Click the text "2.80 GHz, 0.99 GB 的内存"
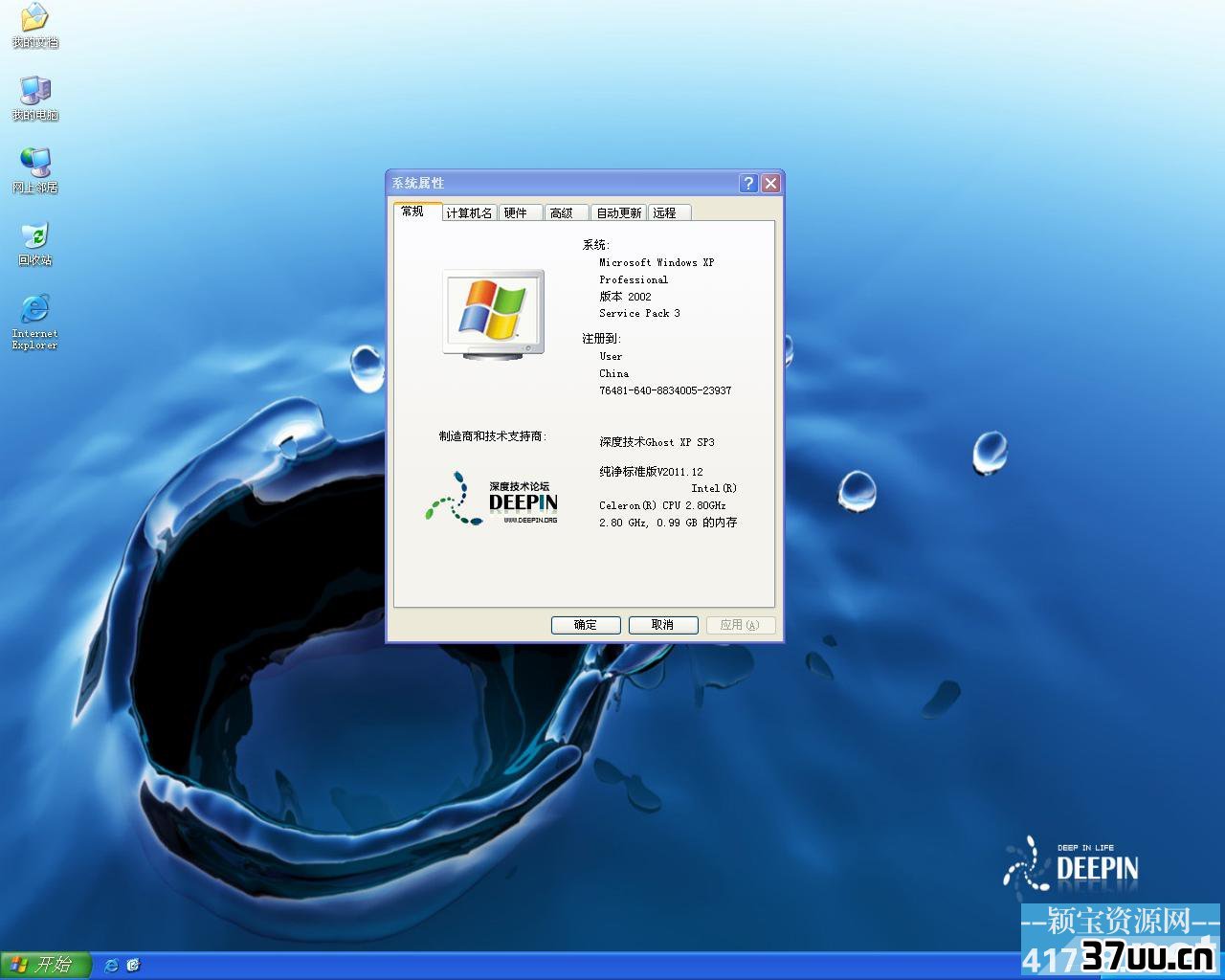1225x980 pixels. point(668,523)
